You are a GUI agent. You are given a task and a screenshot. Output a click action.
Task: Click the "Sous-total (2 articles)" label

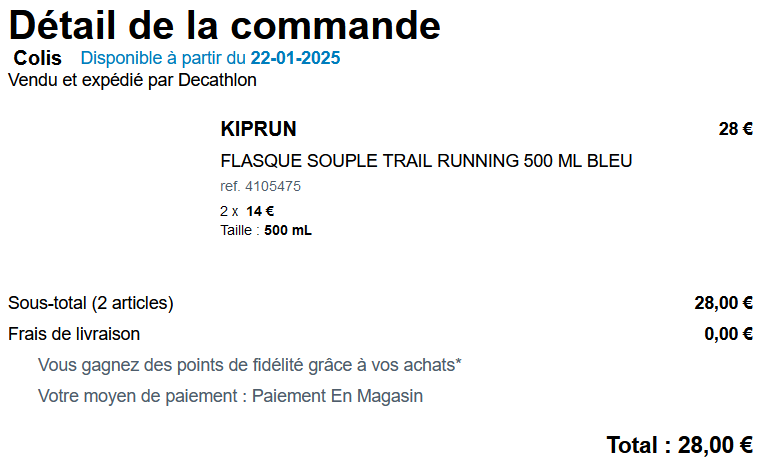click(x=91, y=303)
